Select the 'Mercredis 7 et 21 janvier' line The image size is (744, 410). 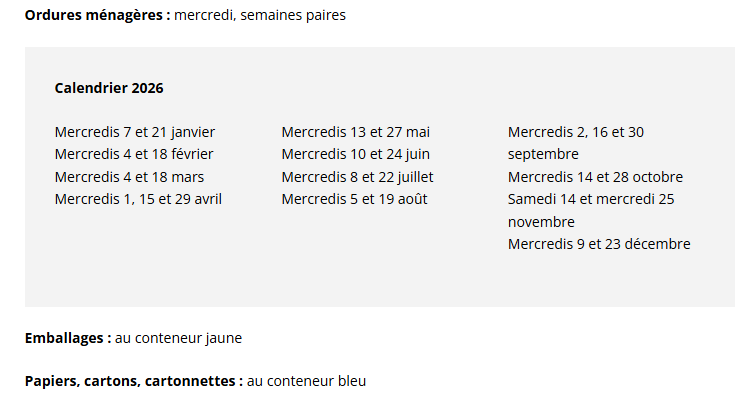135,132
